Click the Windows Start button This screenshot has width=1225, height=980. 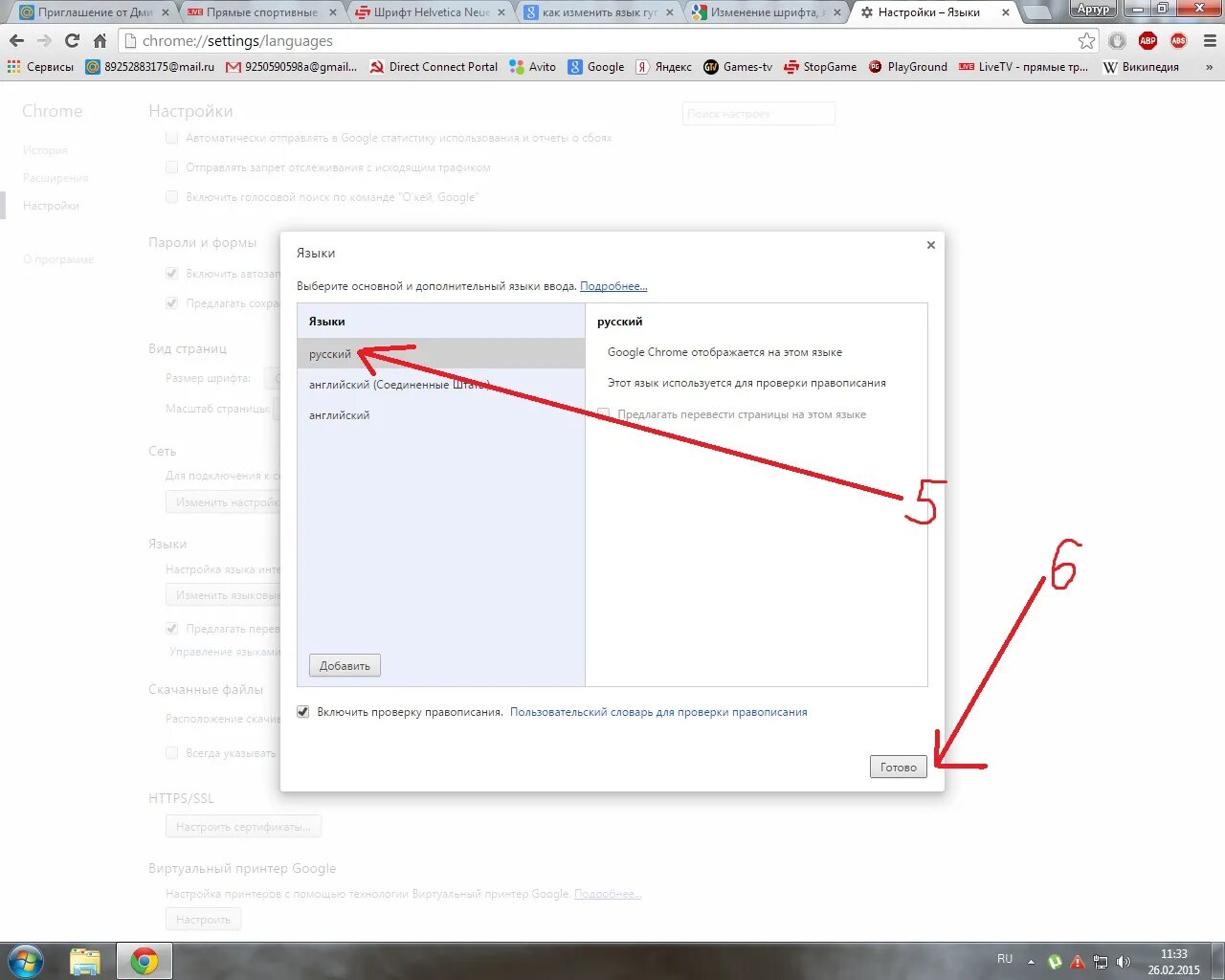(x=25, y=961)
